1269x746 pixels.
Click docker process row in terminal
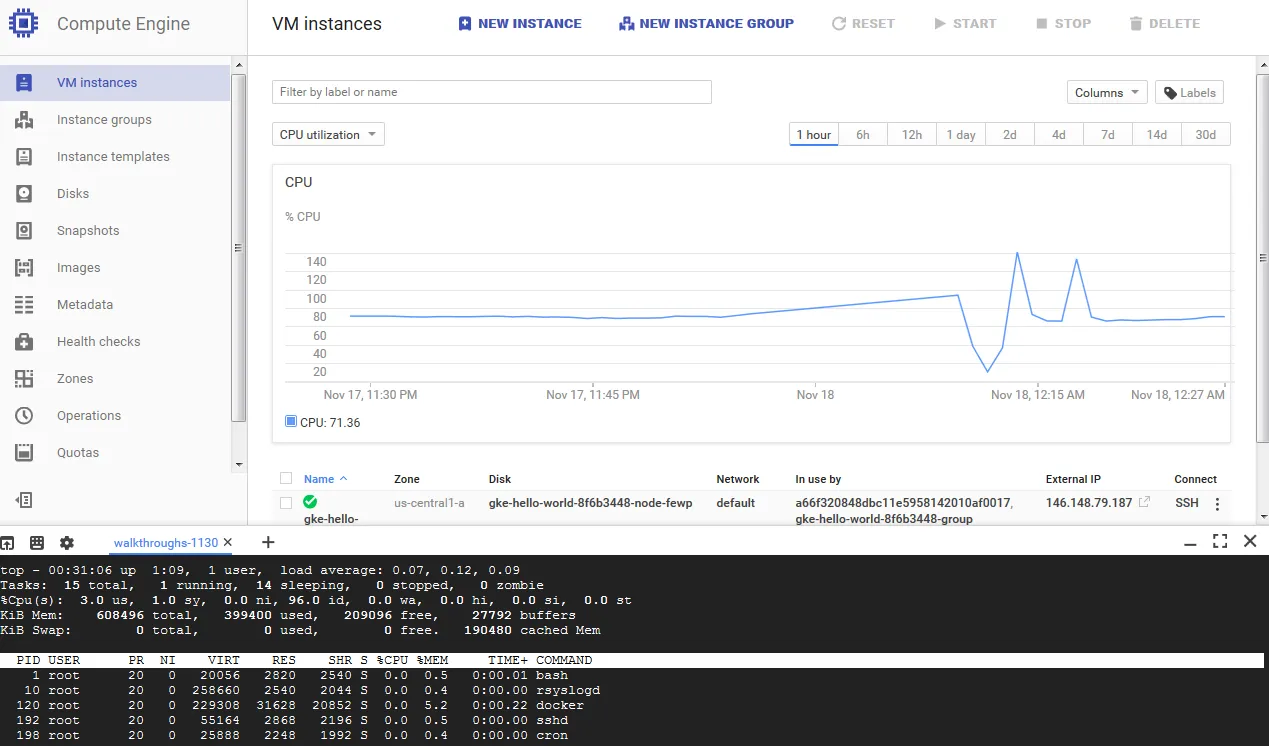632,705
